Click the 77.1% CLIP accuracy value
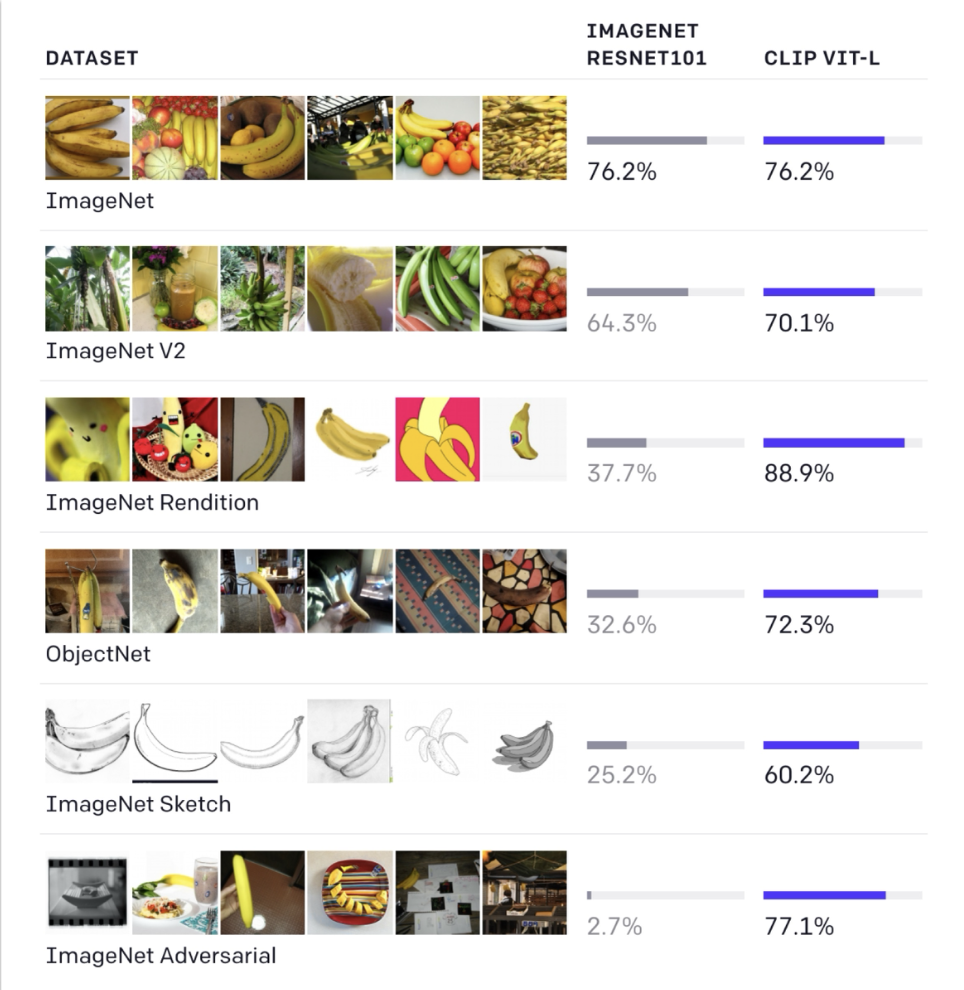 (x=798, y=926)
